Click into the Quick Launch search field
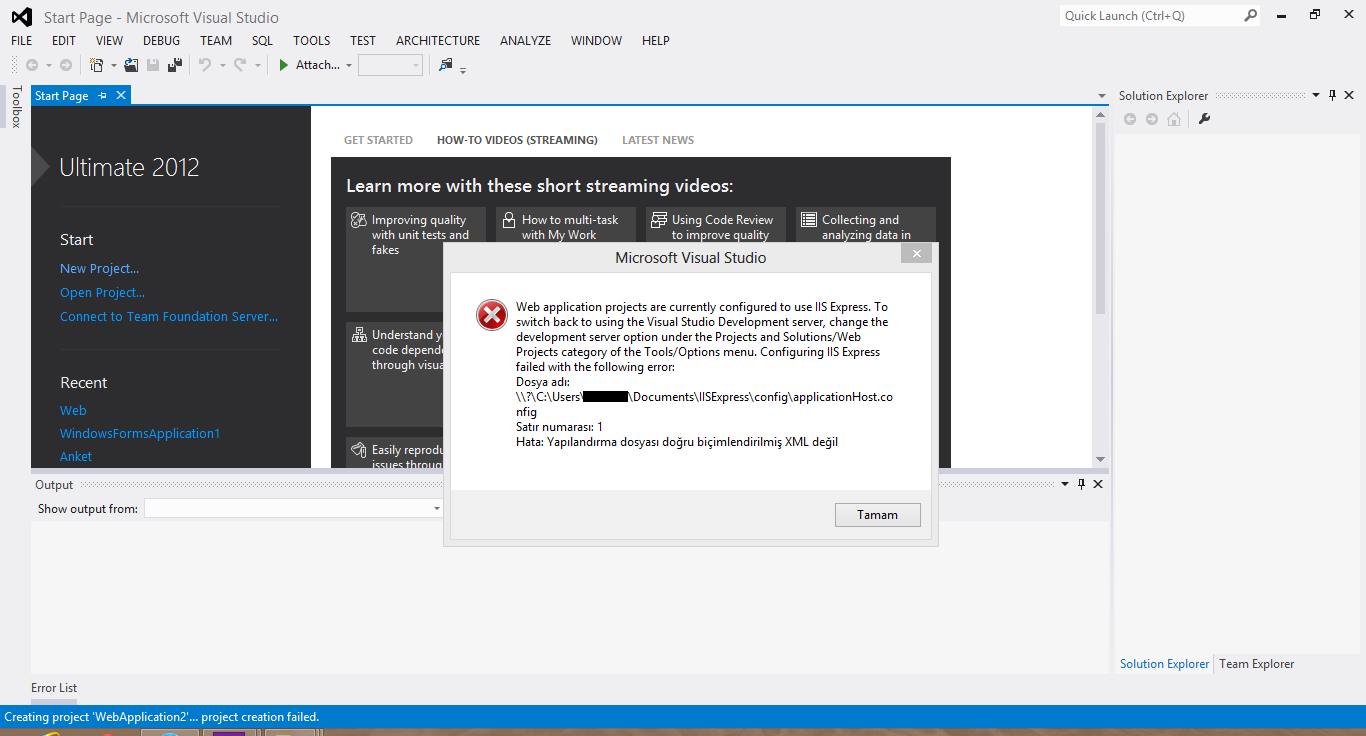The image size is (1366, 736). coord(1150,16)
